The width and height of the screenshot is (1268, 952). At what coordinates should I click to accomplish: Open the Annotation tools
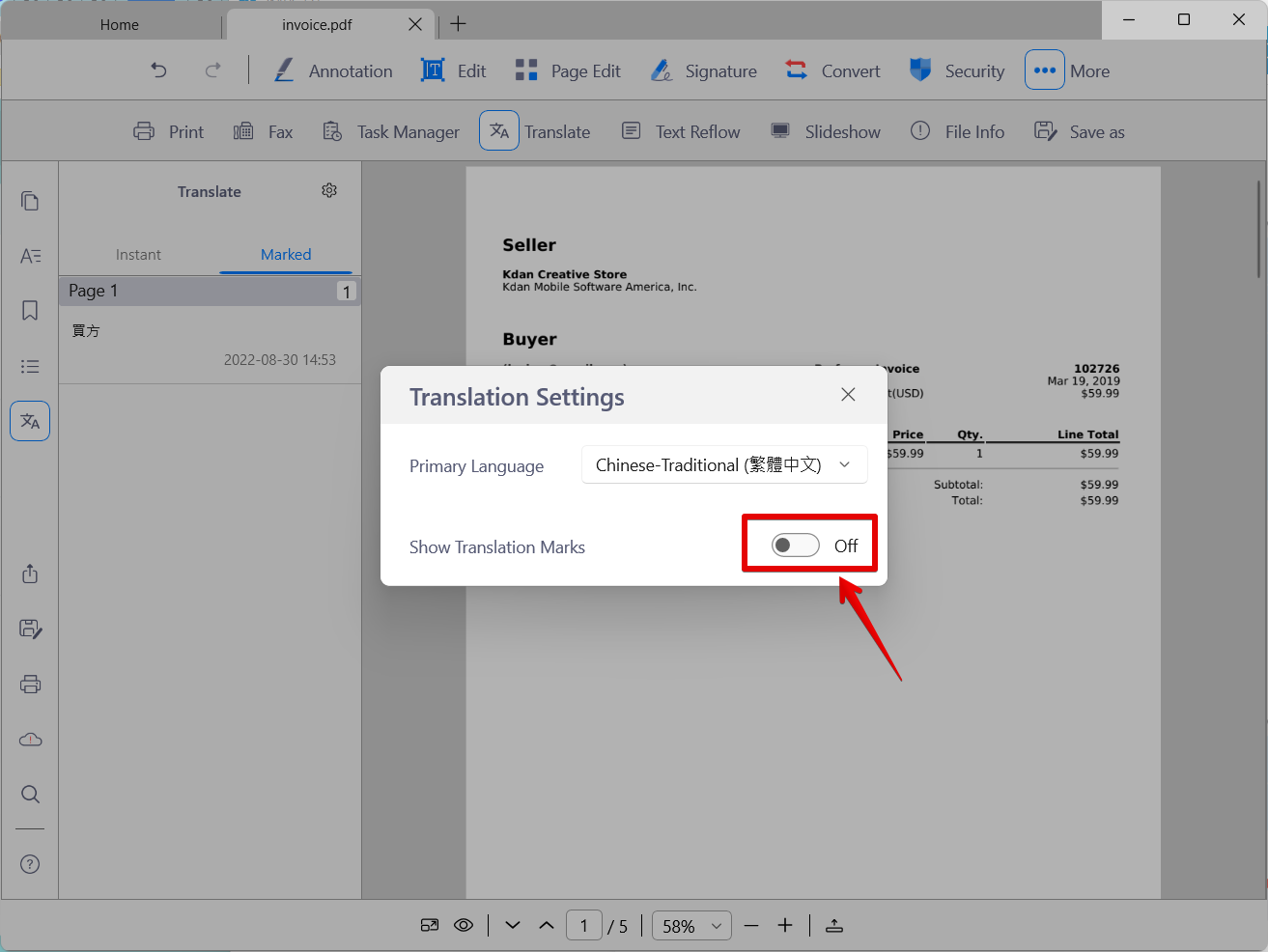pos(333,70)
